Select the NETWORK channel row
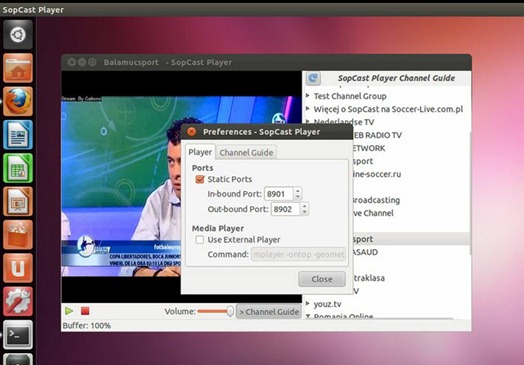 point(411,148)
